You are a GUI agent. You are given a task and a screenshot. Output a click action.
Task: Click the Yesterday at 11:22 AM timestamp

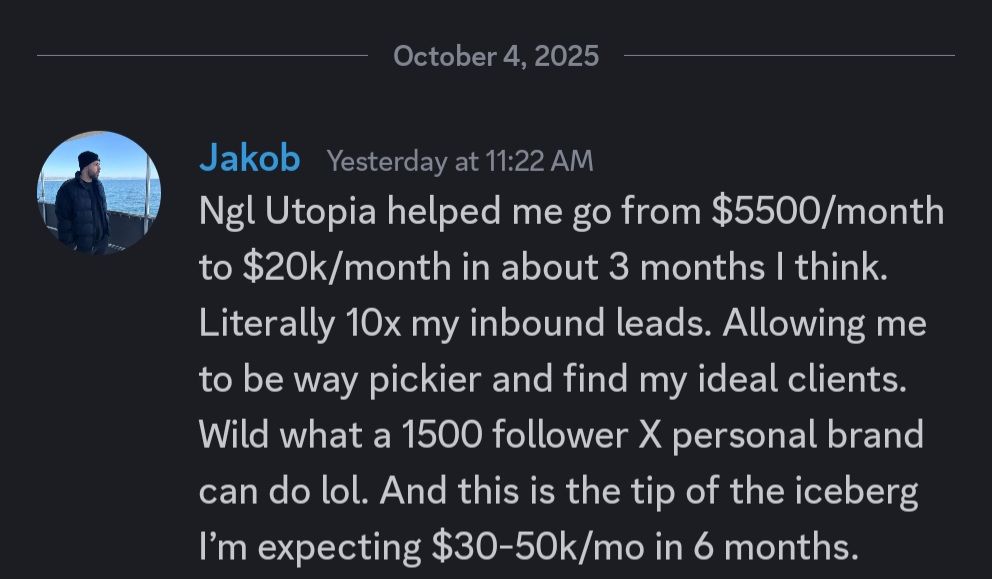[460, 160]
